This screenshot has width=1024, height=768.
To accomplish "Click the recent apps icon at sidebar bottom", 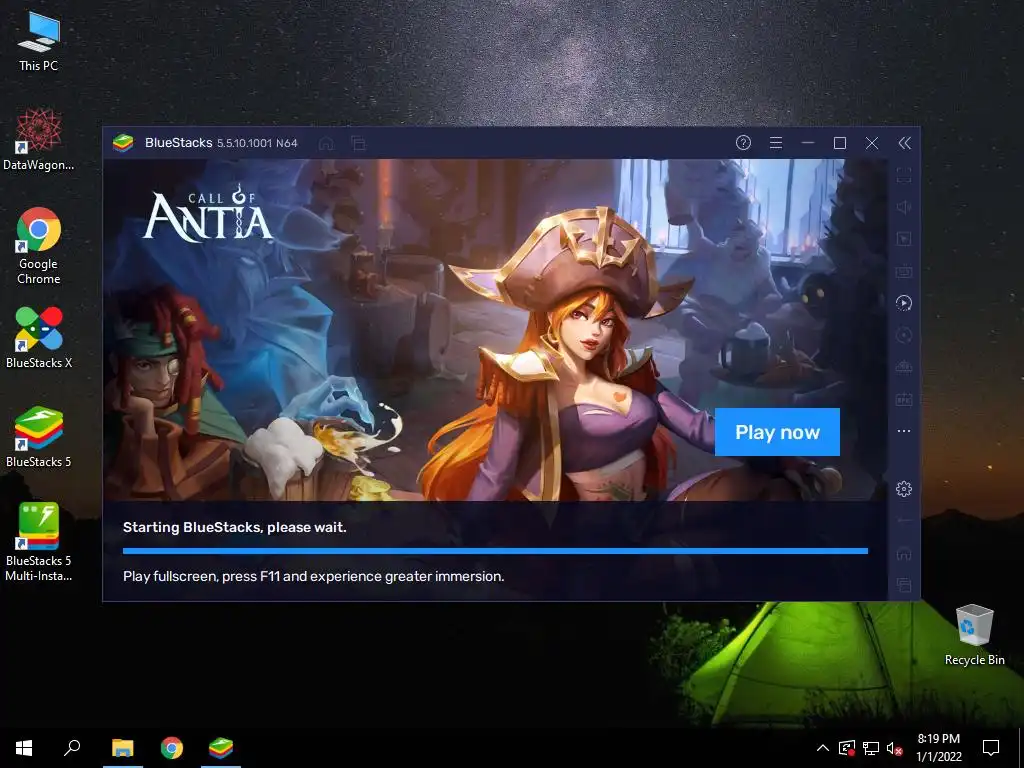I will tap(904, 584).
